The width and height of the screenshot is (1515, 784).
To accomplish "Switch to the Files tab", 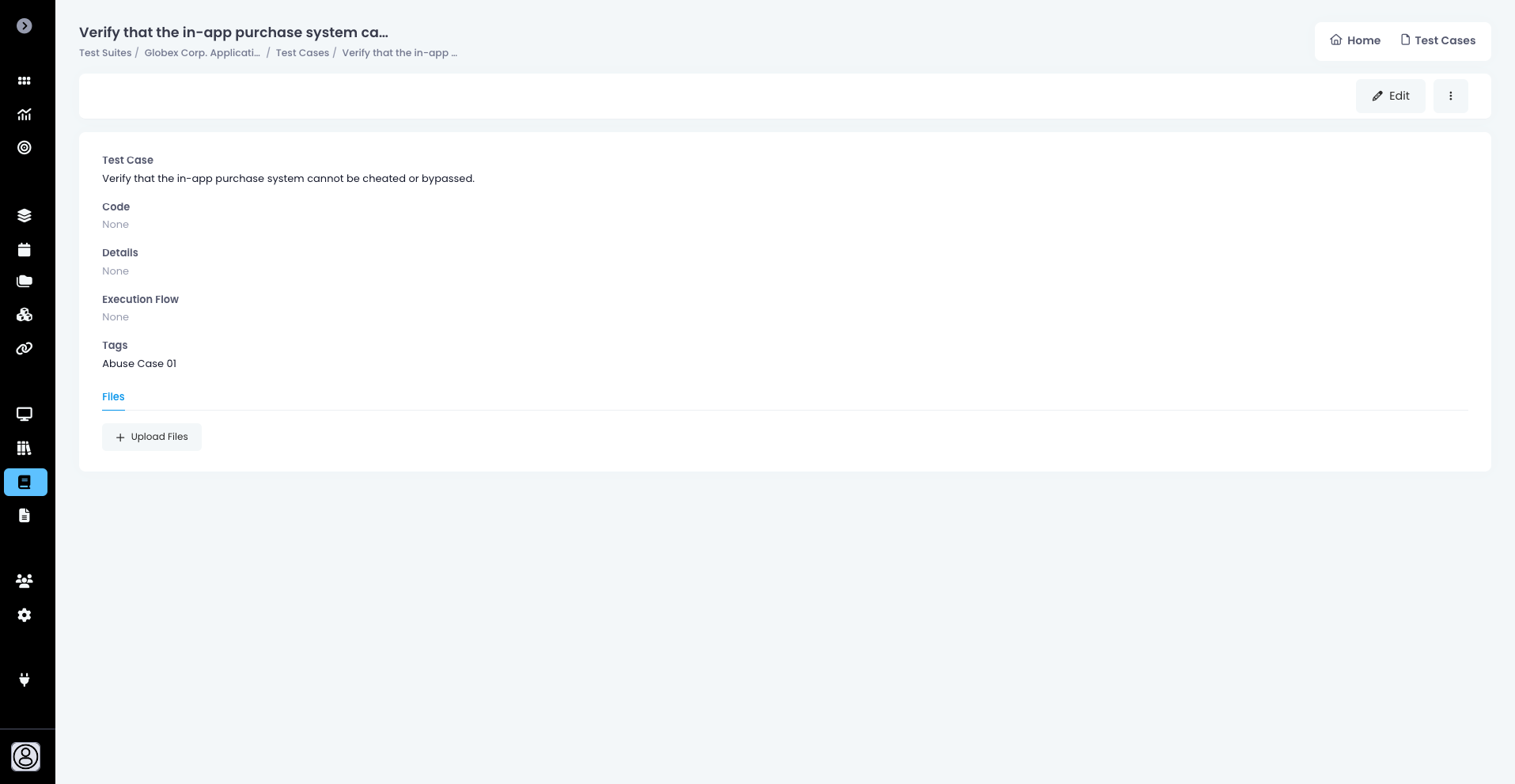I will tap(113, 397).
